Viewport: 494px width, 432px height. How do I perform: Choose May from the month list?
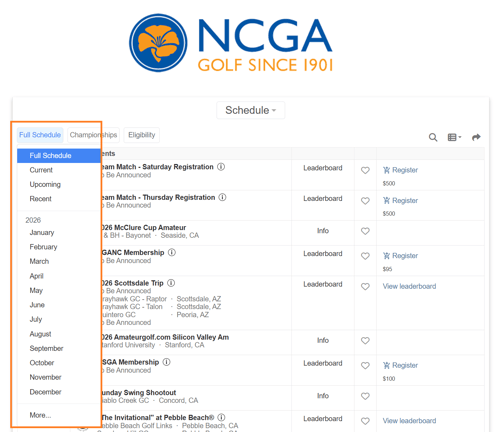point(36,290)
